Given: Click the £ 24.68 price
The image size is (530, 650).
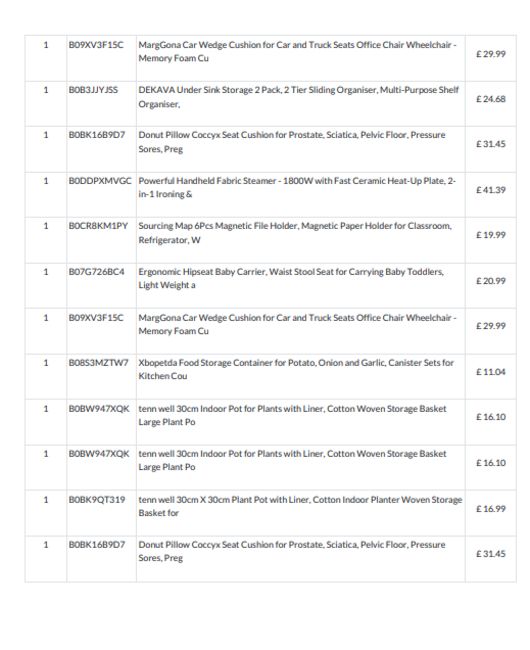Looking at the screenshot, I should tap(491, 99).
